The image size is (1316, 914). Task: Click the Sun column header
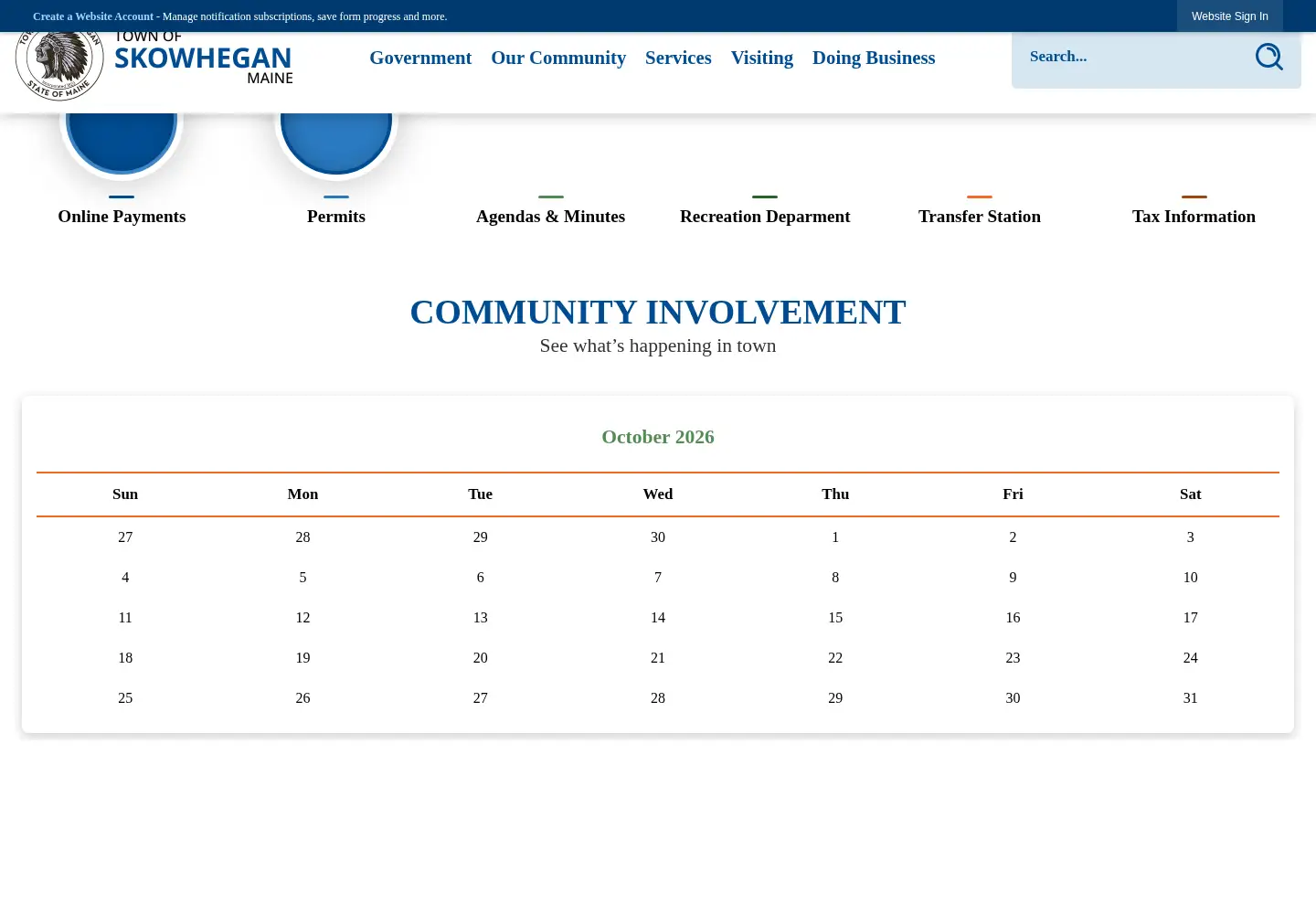125,494
